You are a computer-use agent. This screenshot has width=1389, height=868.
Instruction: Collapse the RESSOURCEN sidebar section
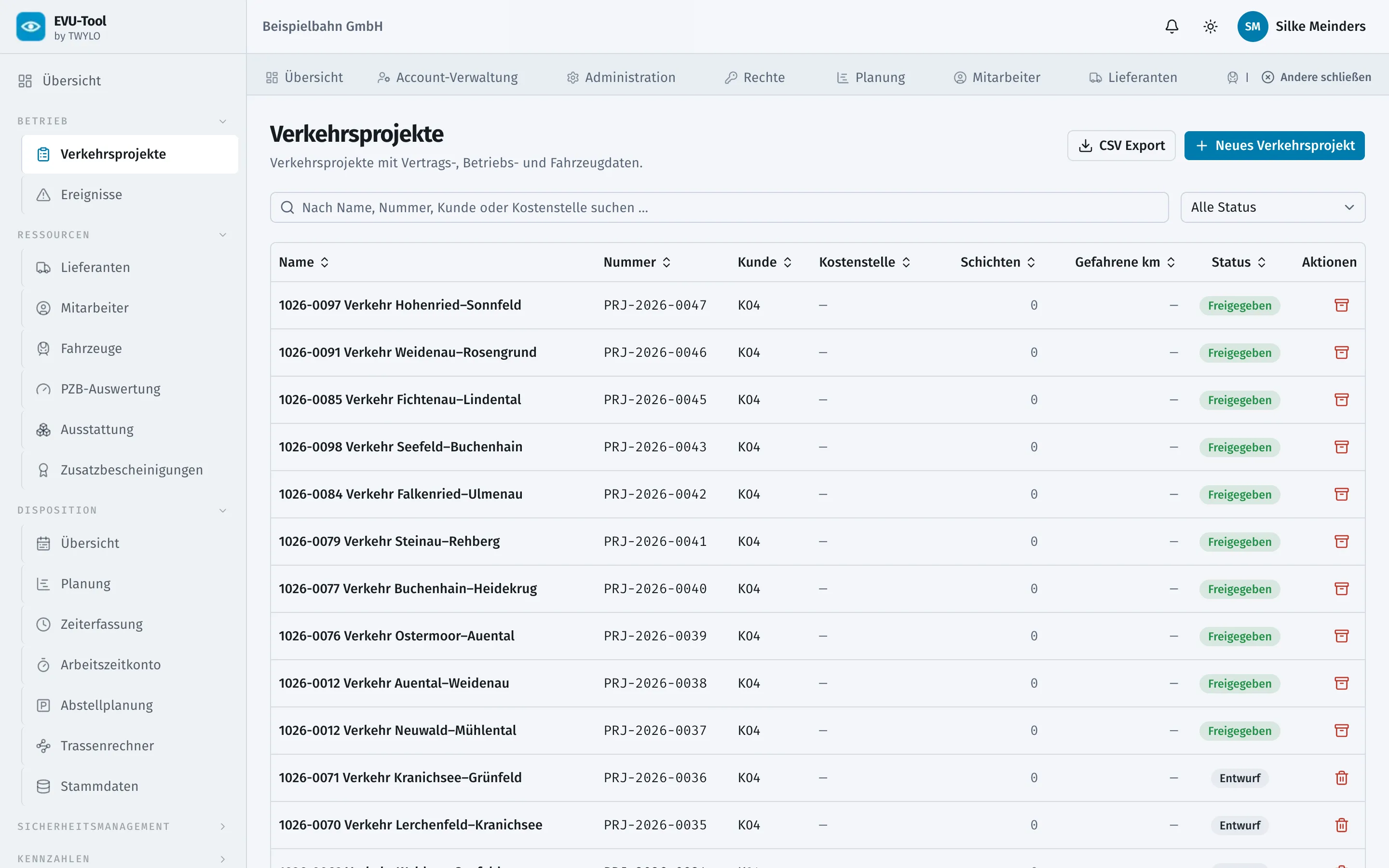pos(123,235)
